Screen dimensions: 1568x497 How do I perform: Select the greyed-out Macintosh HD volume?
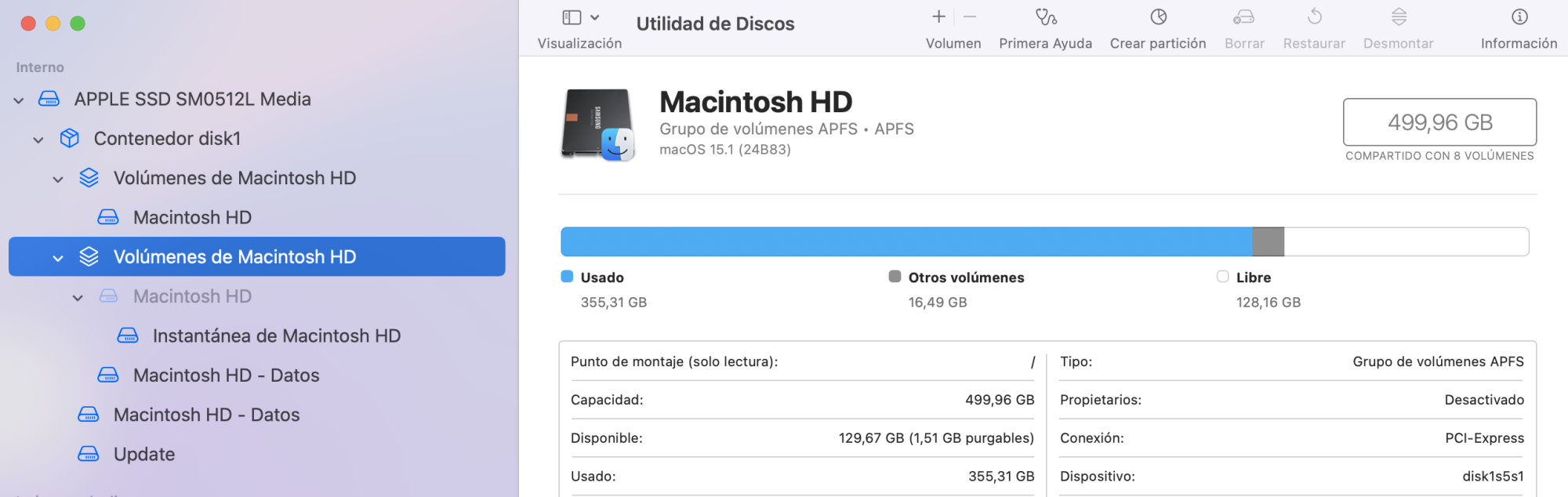192,296
